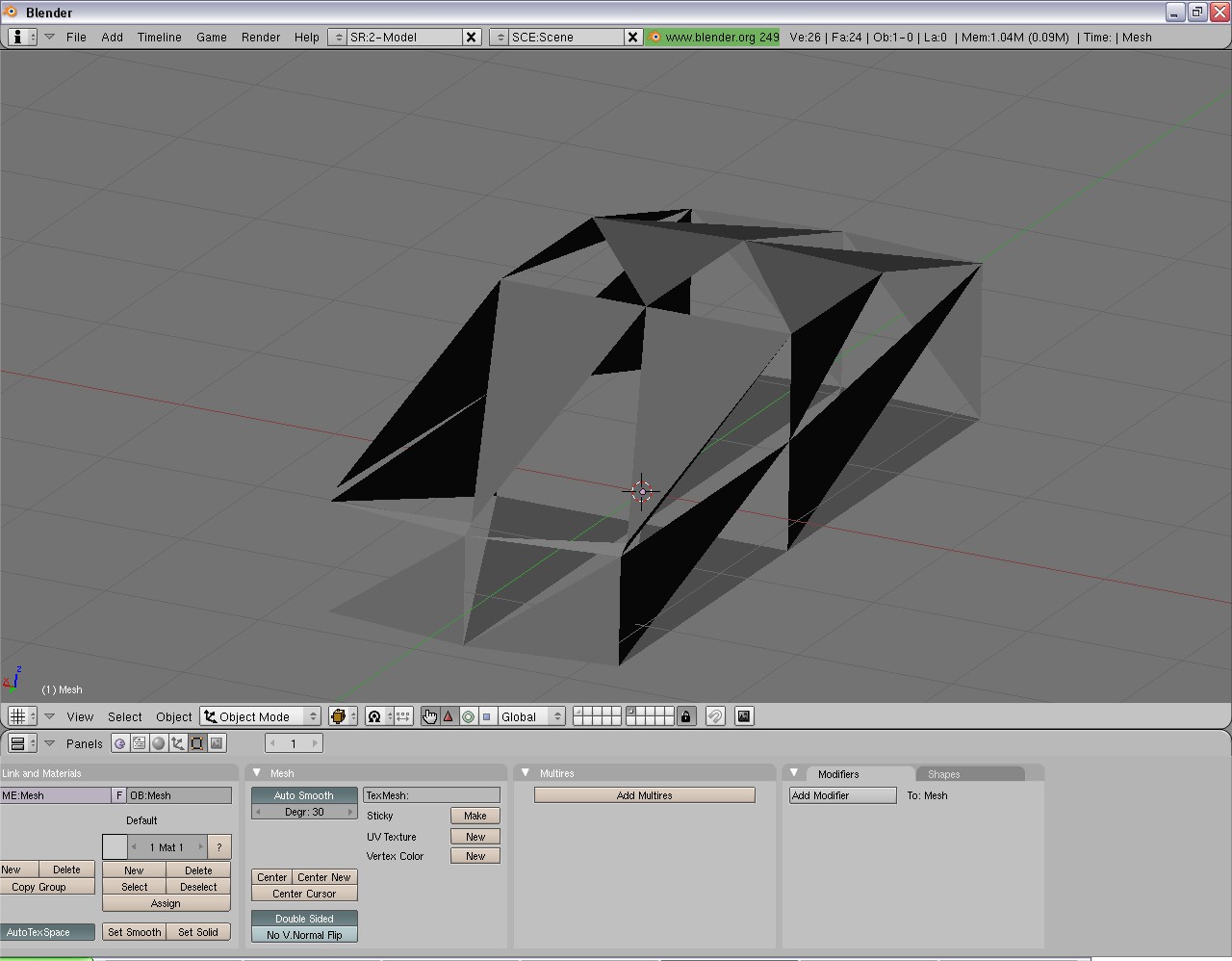The height and width of the screenshot is (961, 1232).
Task: Click the second layer button grid
Action: 650,716
